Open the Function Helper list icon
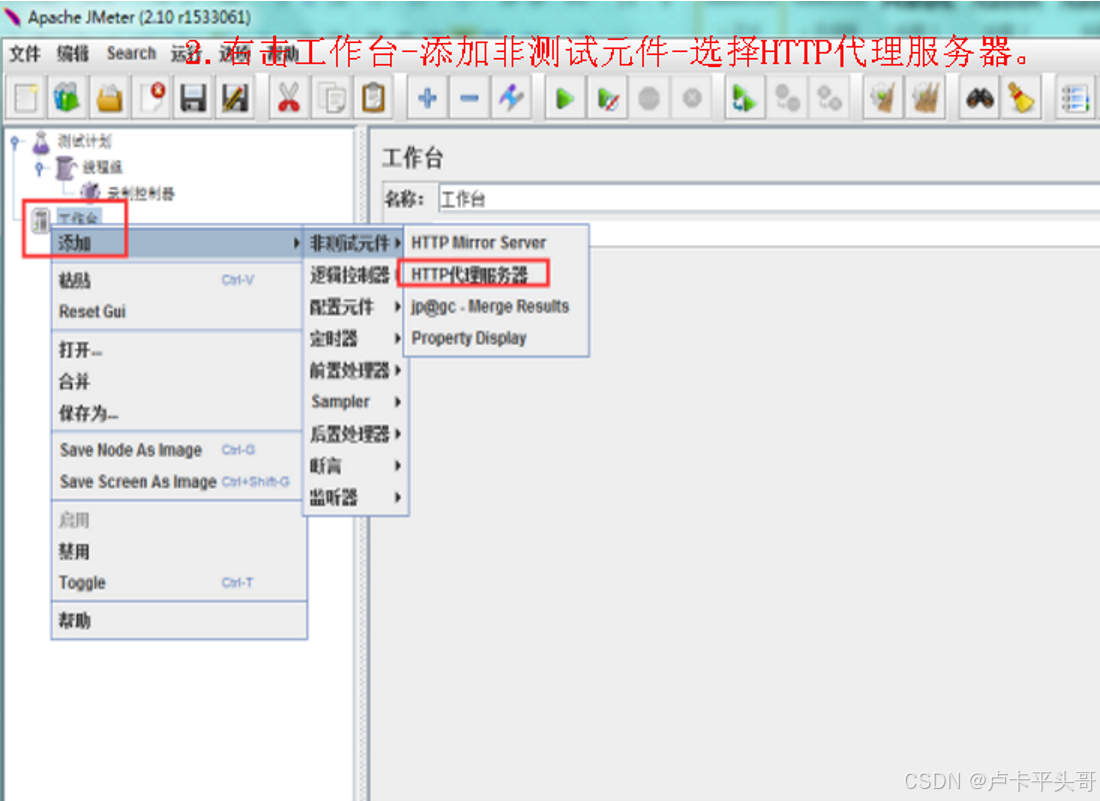Image resolution: width=1100 pixels, height=801 pixels. click(1074, 98)
